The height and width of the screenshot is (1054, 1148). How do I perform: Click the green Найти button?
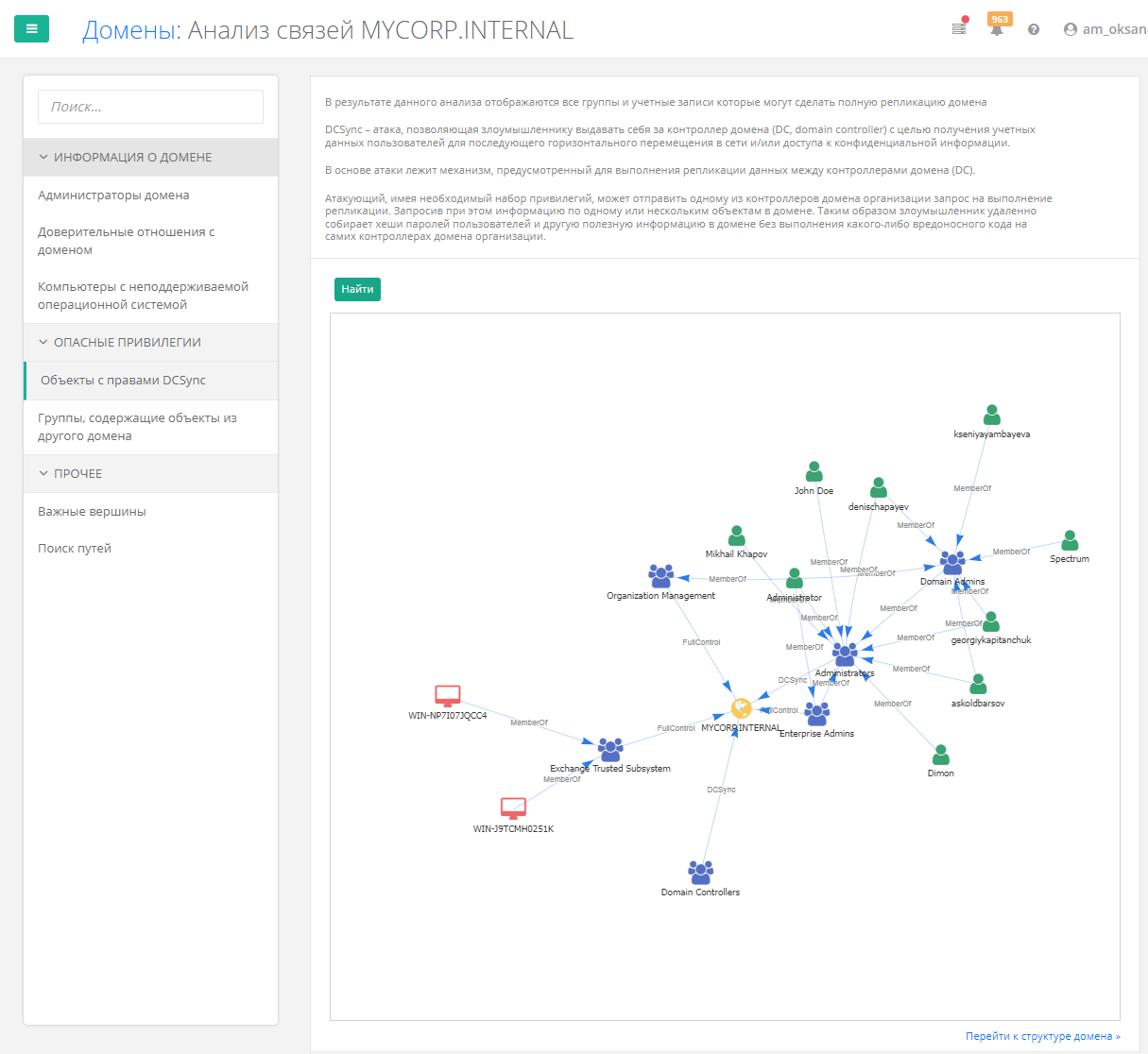[x=357, y=289]
